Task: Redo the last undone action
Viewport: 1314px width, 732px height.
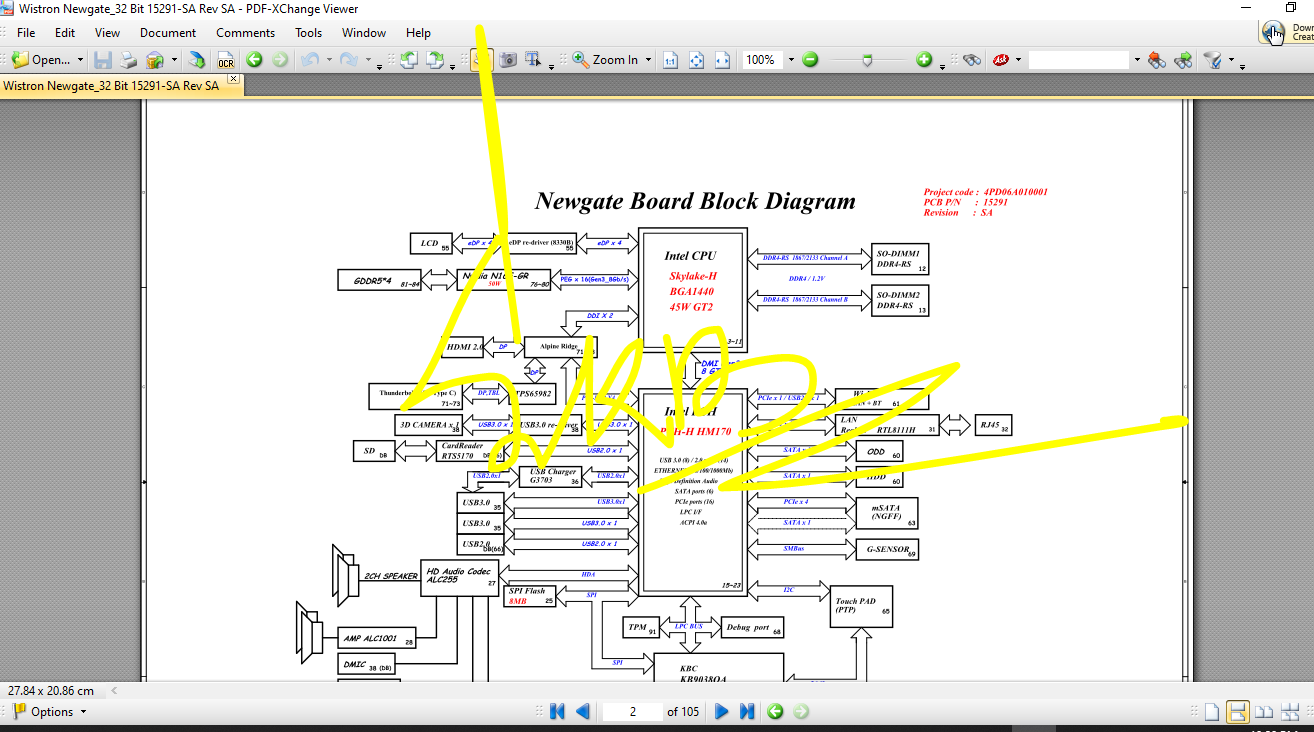Action: (x=349, y=60)
